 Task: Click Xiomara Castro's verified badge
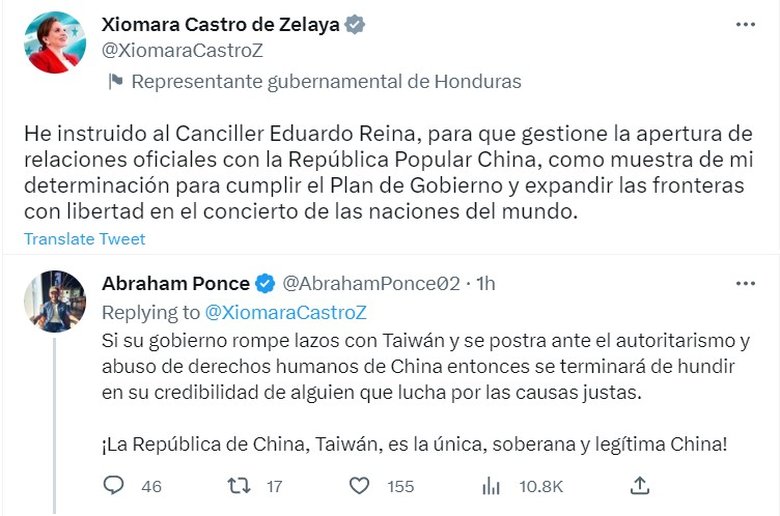pos(355,24)
